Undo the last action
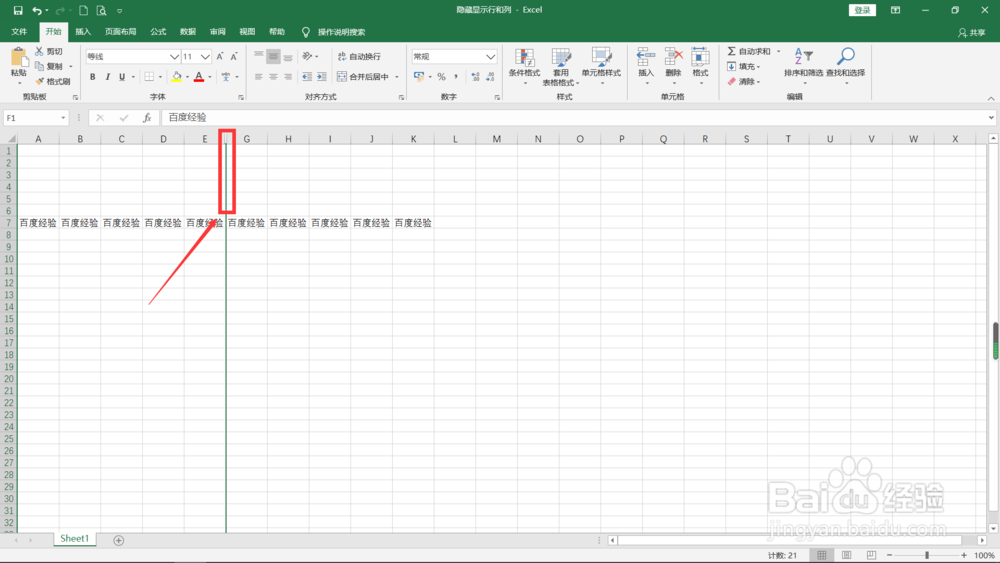This screenshot has height=563, width=1000. point(37,10)
